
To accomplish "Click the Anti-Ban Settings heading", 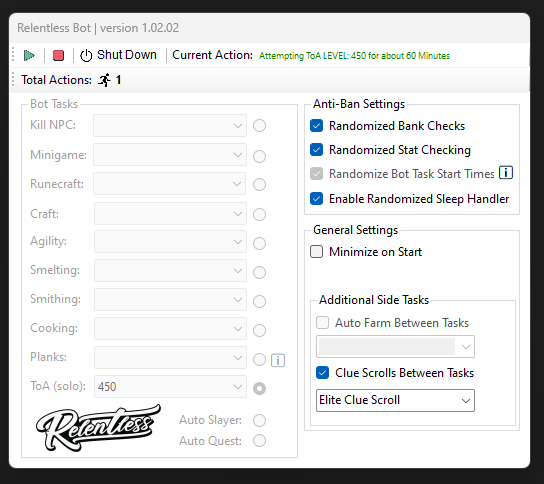I will pyautogui.click(x=359, y=104).
